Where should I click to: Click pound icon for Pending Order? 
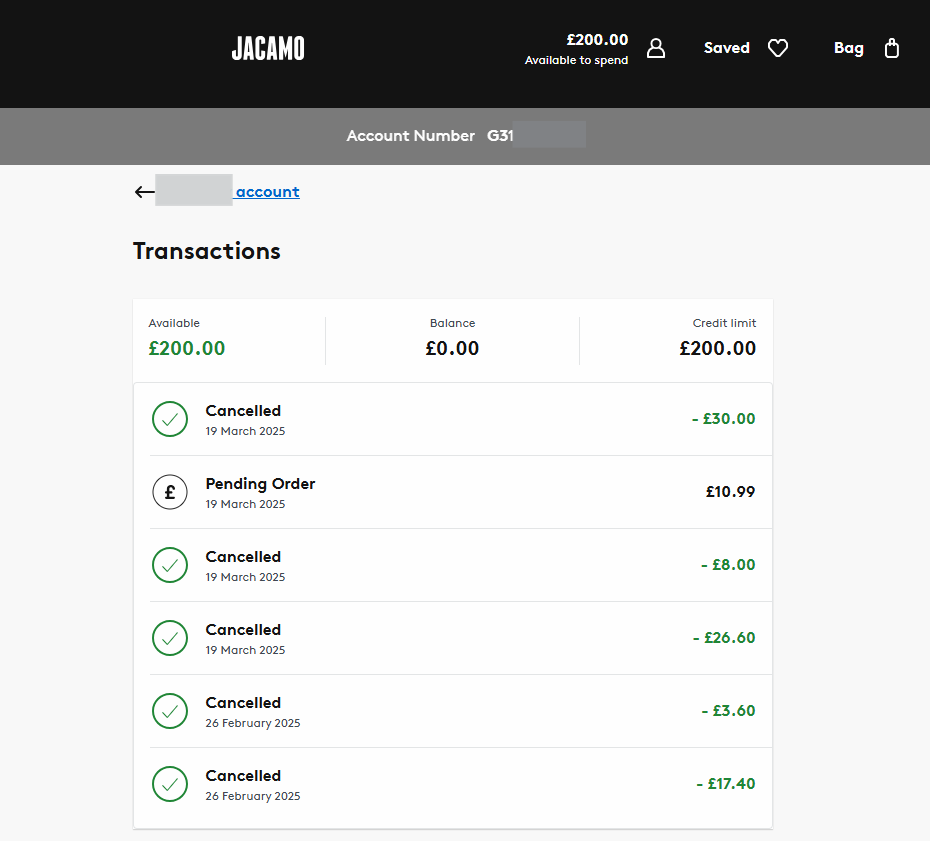coord(170,492)
